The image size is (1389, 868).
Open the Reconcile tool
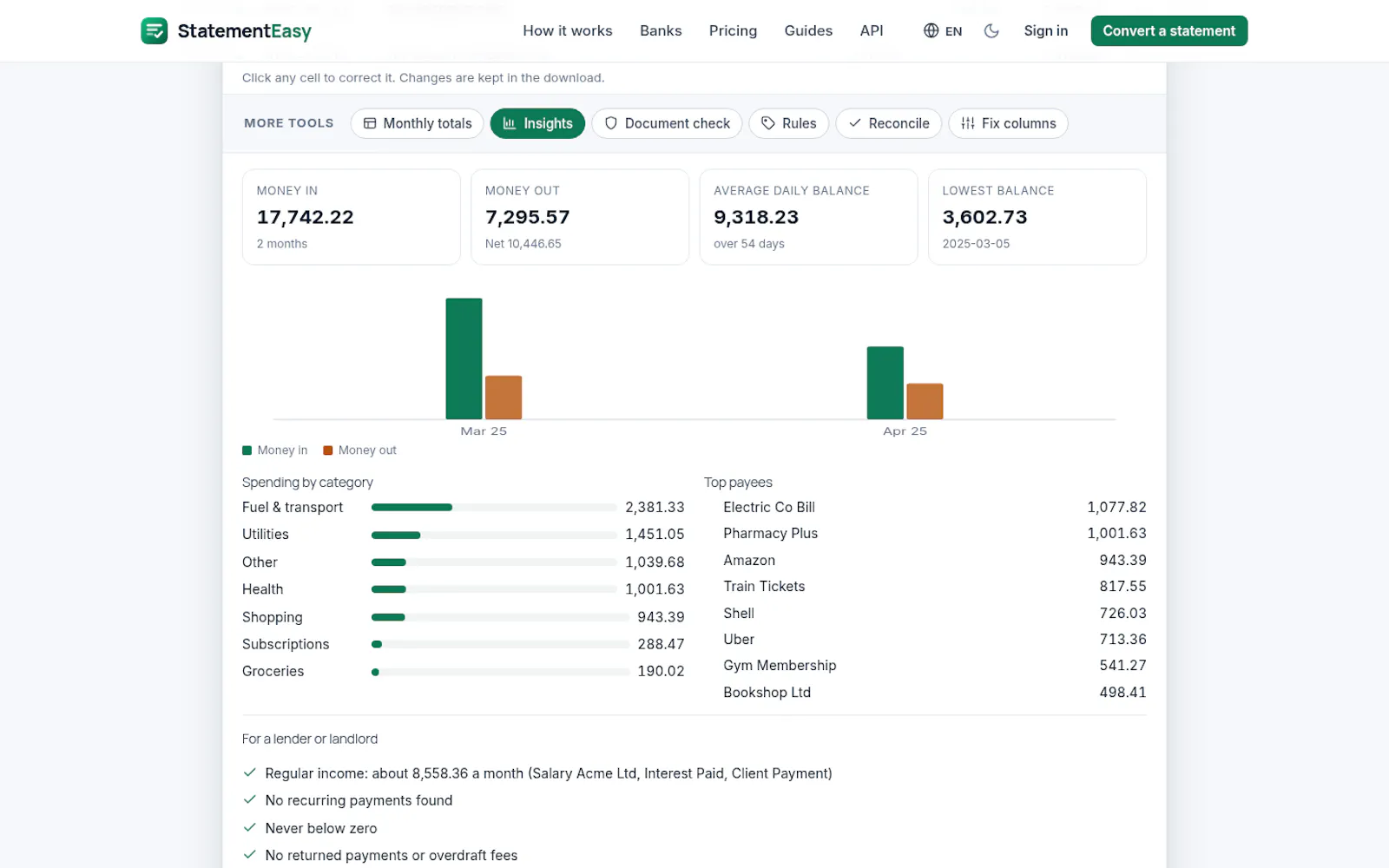point(888,123)
